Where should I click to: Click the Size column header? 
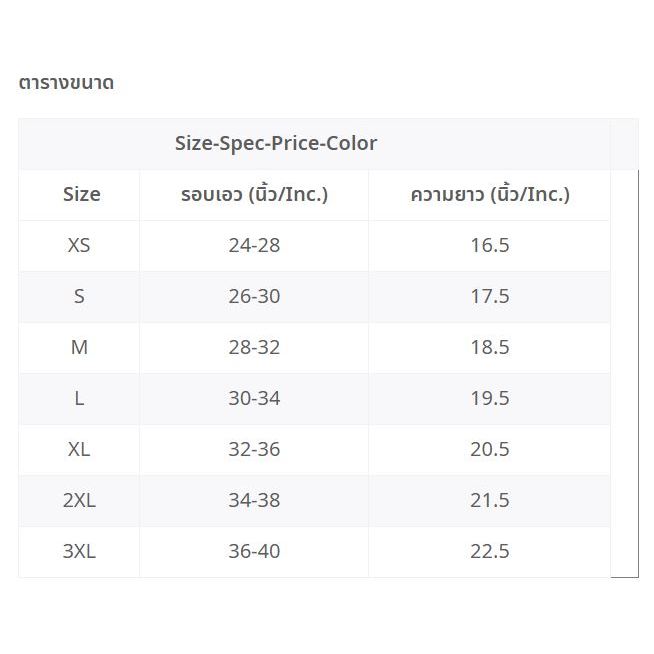coord(81,194)
